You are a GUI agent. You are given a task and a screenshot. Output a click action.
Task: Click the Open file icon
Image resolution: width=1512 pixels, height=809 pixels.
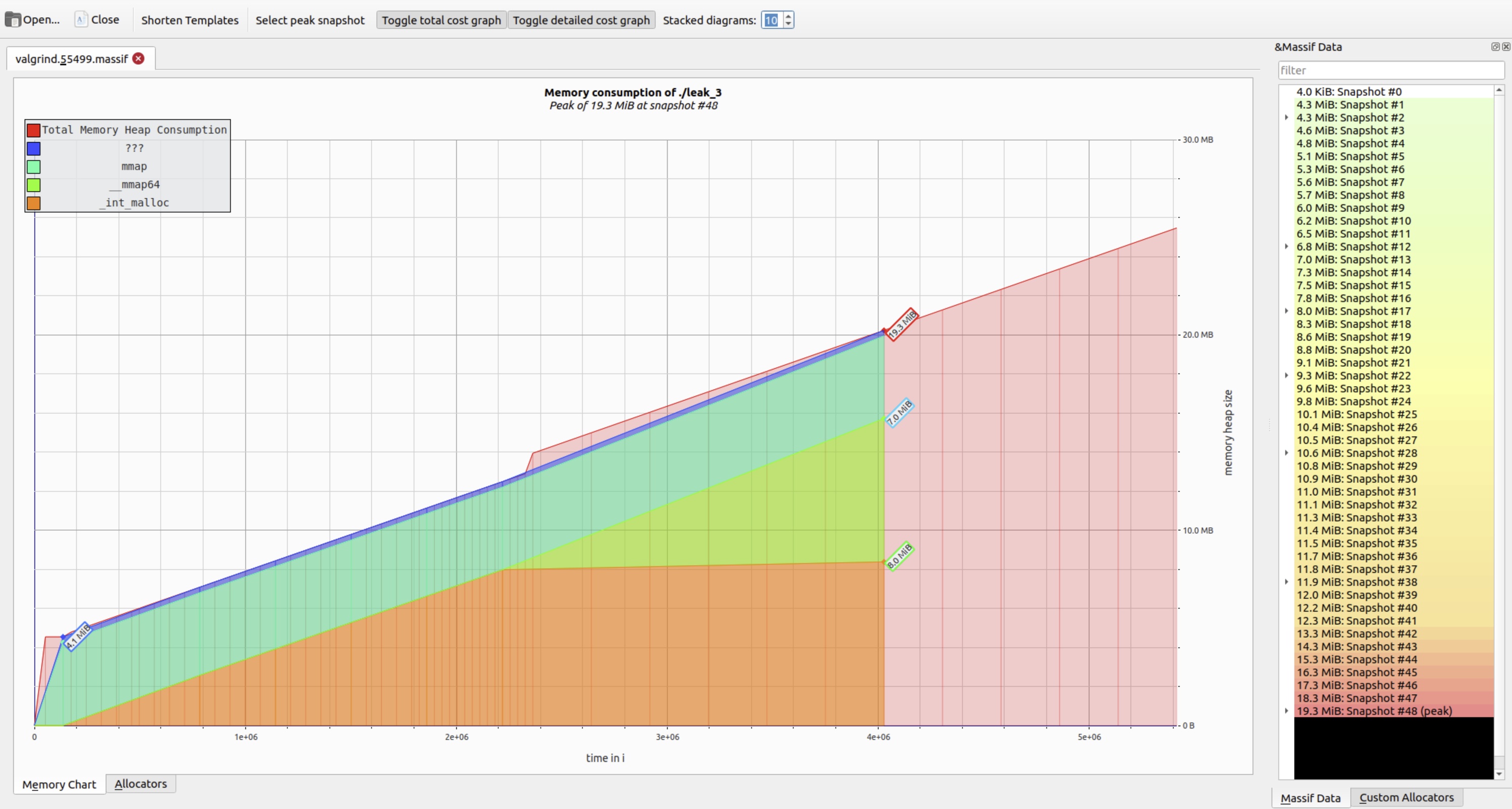click(x=12, y=20)
